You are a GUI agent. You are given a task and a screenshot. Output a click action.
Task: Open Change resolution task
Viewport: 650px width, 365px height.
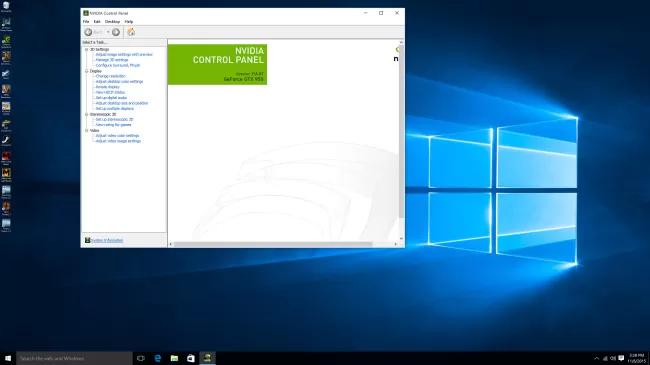111,76
